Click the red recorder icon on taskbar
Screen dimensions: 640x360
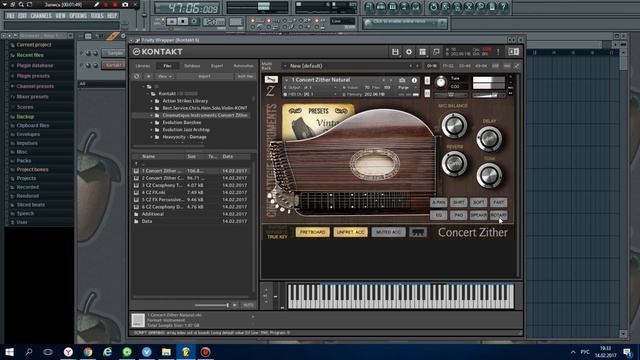click(205, 351)
